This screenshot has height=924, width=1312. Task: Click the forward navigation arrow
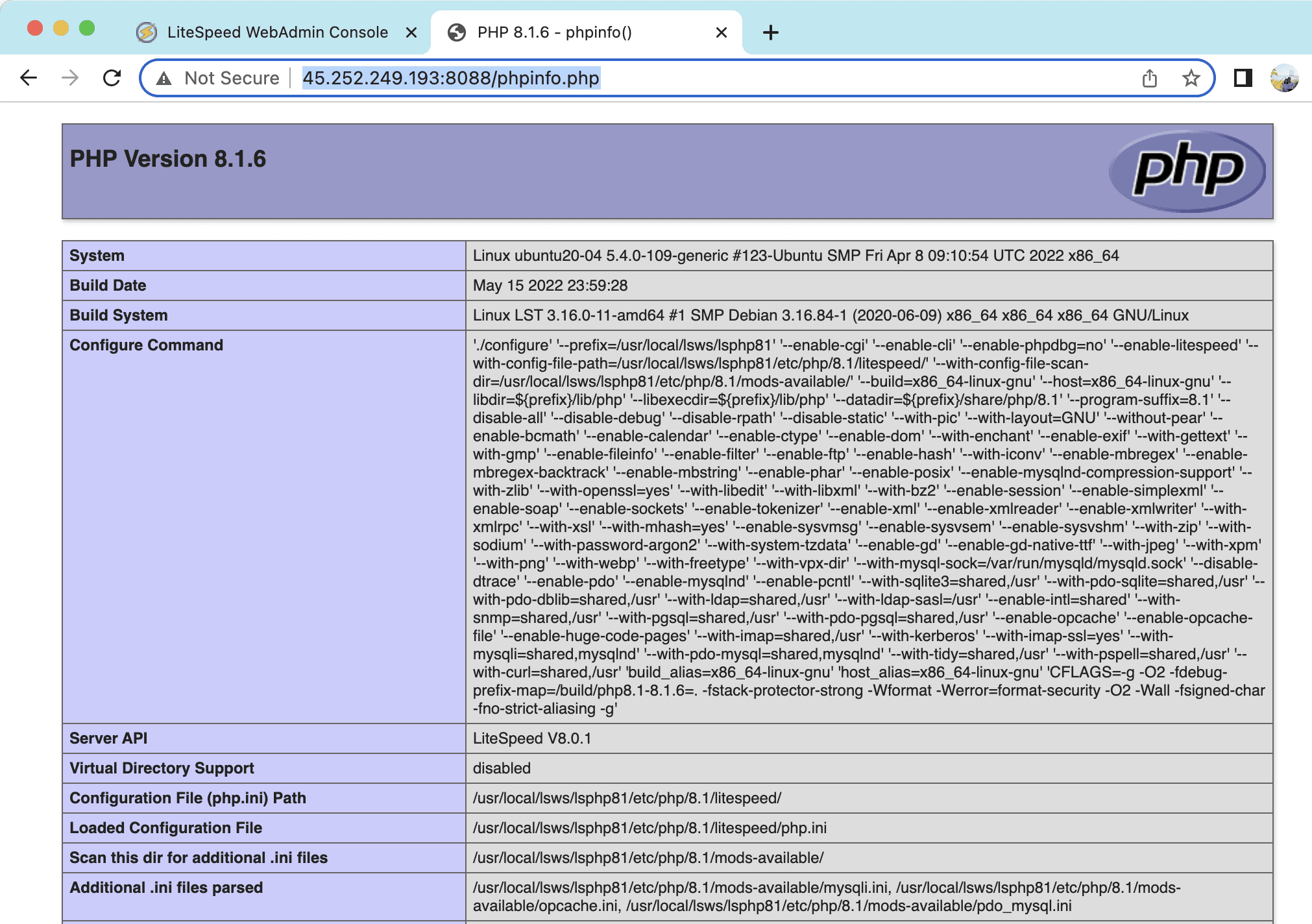(70, 78)
